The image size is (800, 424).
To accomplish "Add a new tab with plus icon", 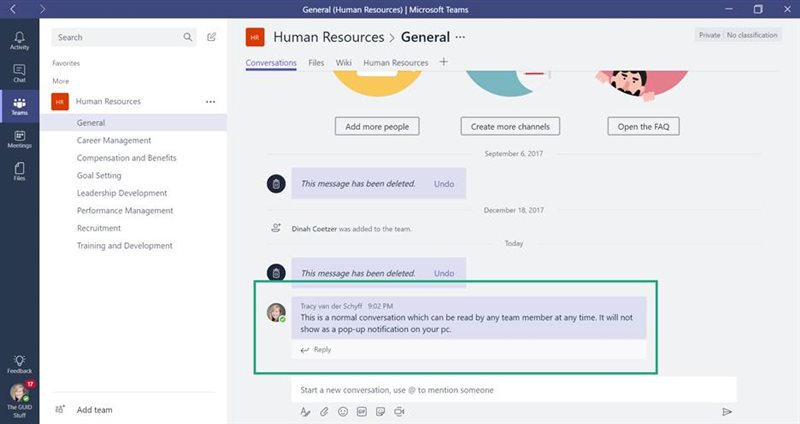I will (443, 62).
